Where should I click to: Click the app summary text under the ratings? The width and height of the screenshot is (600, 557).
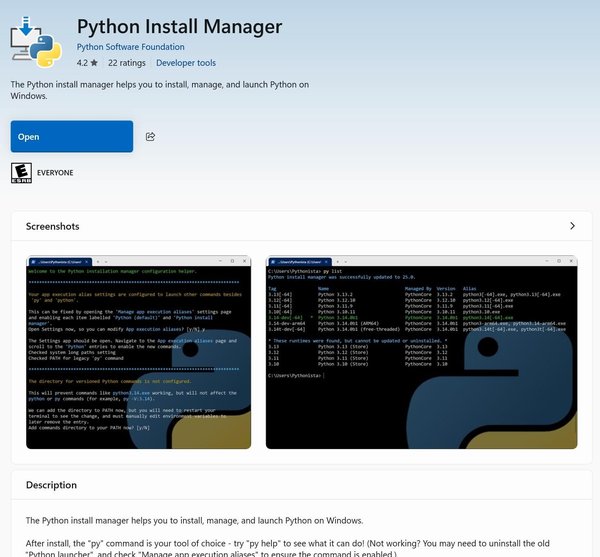160,90
